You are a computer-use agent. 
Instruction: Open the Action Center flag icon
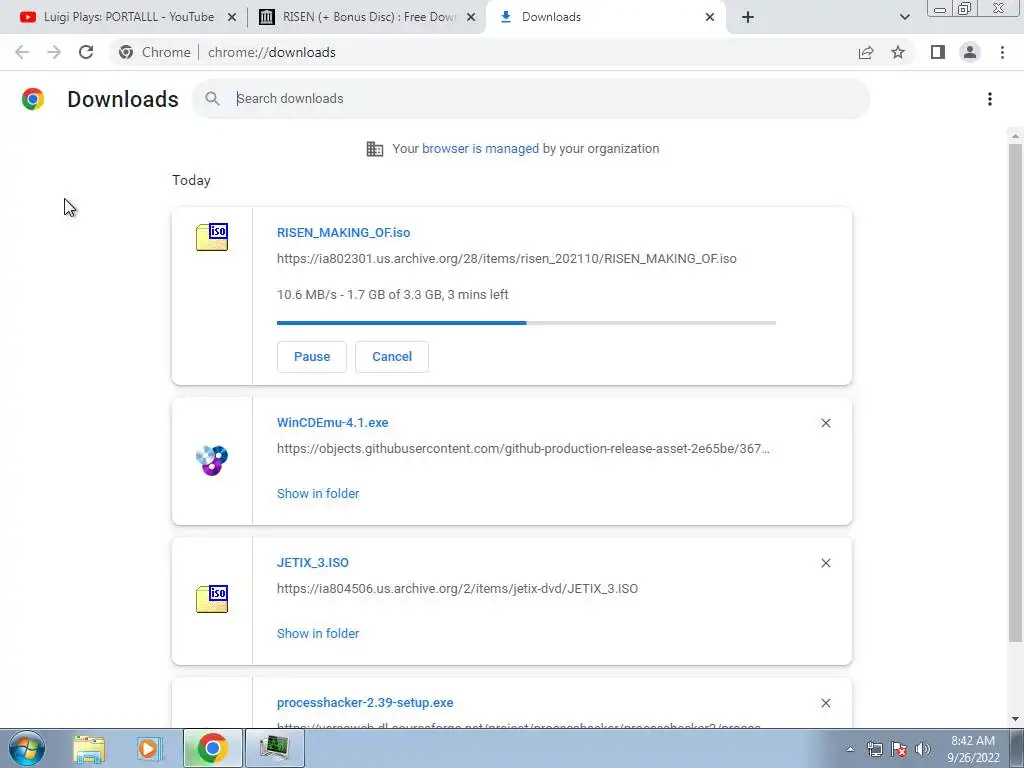899,749
